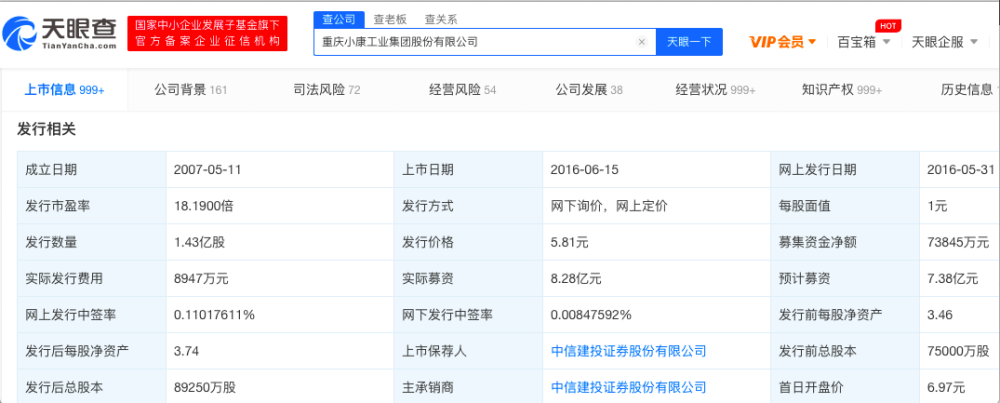The image size is (1000, 403).
Task: Click the 发行前每股净资产 value 3.46
Action: click(938, 315)
